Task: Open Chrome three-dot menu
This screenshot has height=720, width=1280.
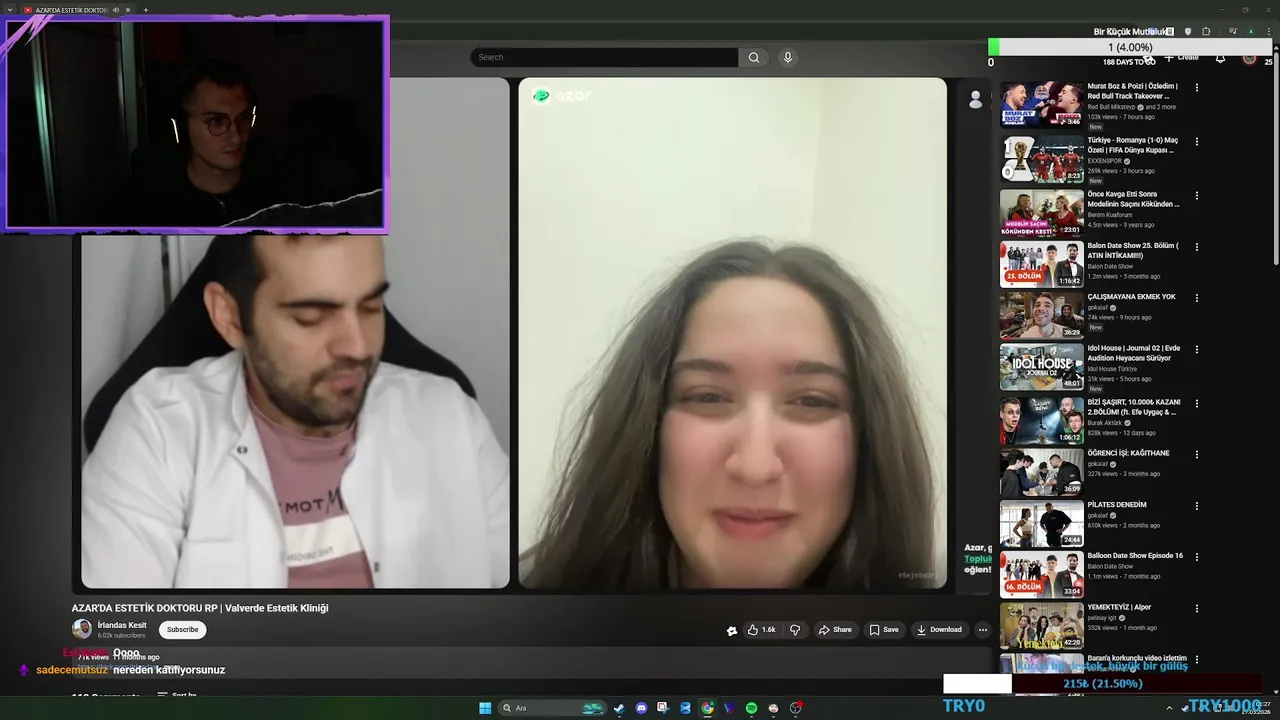Action: point(1268,32)
